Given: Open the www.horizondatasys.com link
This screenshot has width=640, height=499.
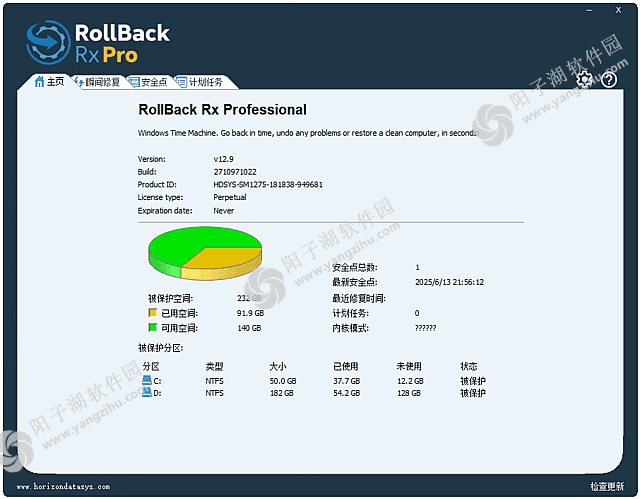Looking at the screenshot, I should tap(63, 486).
